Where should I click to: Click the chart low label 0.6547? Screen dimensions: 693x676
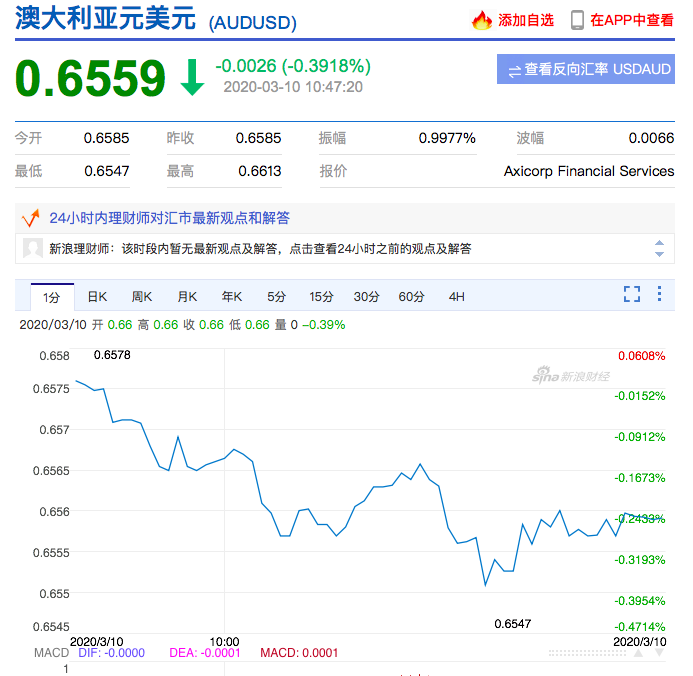pos(513,624)
